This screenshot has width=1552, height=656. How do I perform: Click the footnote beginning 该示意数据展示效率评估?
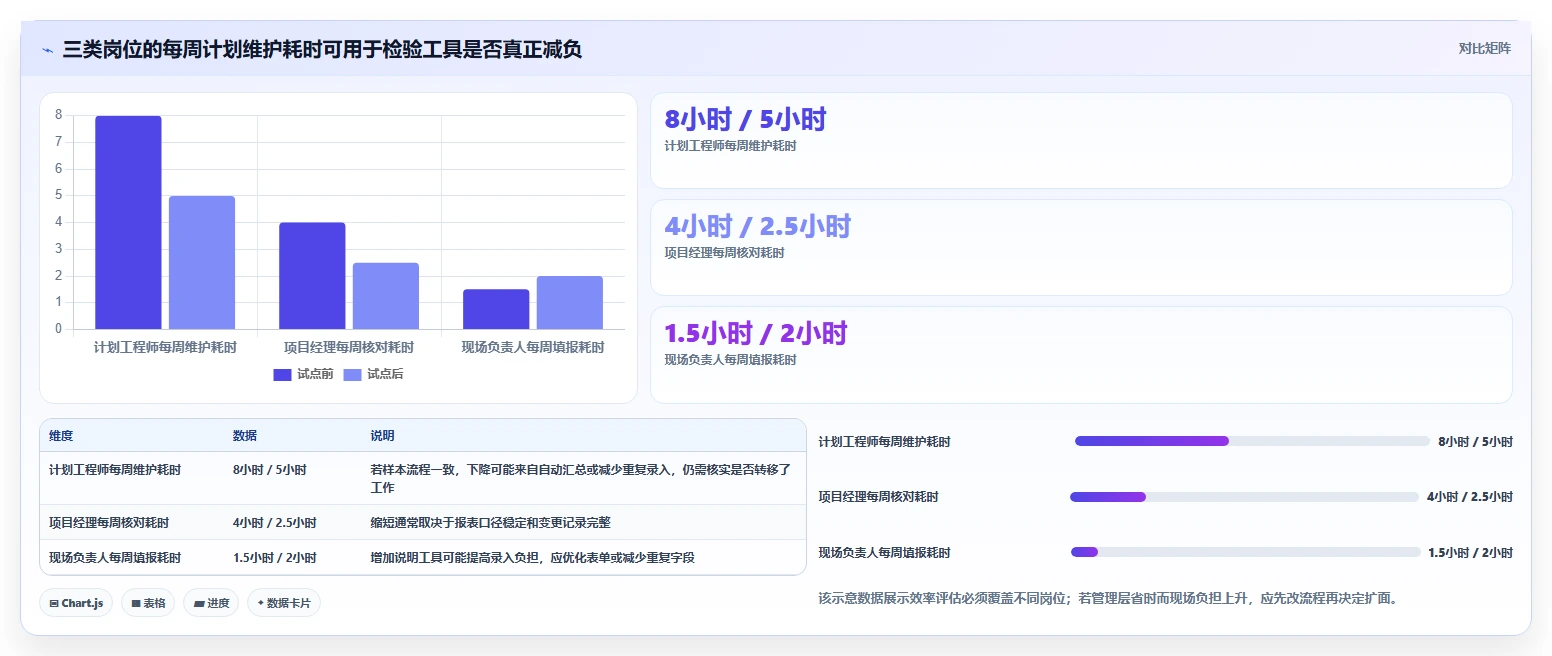tap(1108, 598)
